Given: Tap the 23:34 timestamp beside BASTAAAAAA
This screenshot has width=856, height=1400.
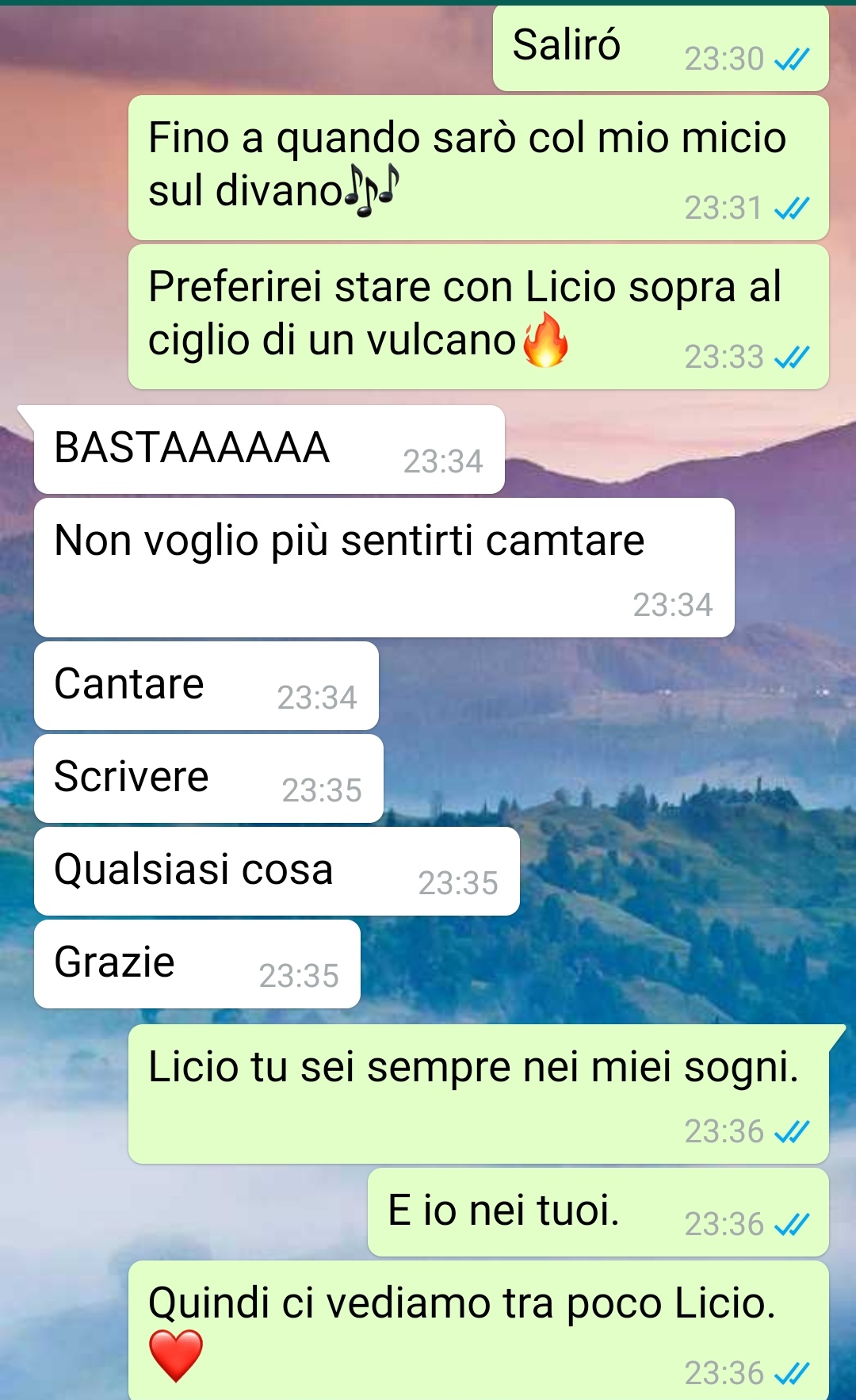Looking at the screenshot, I should (443, 461).
